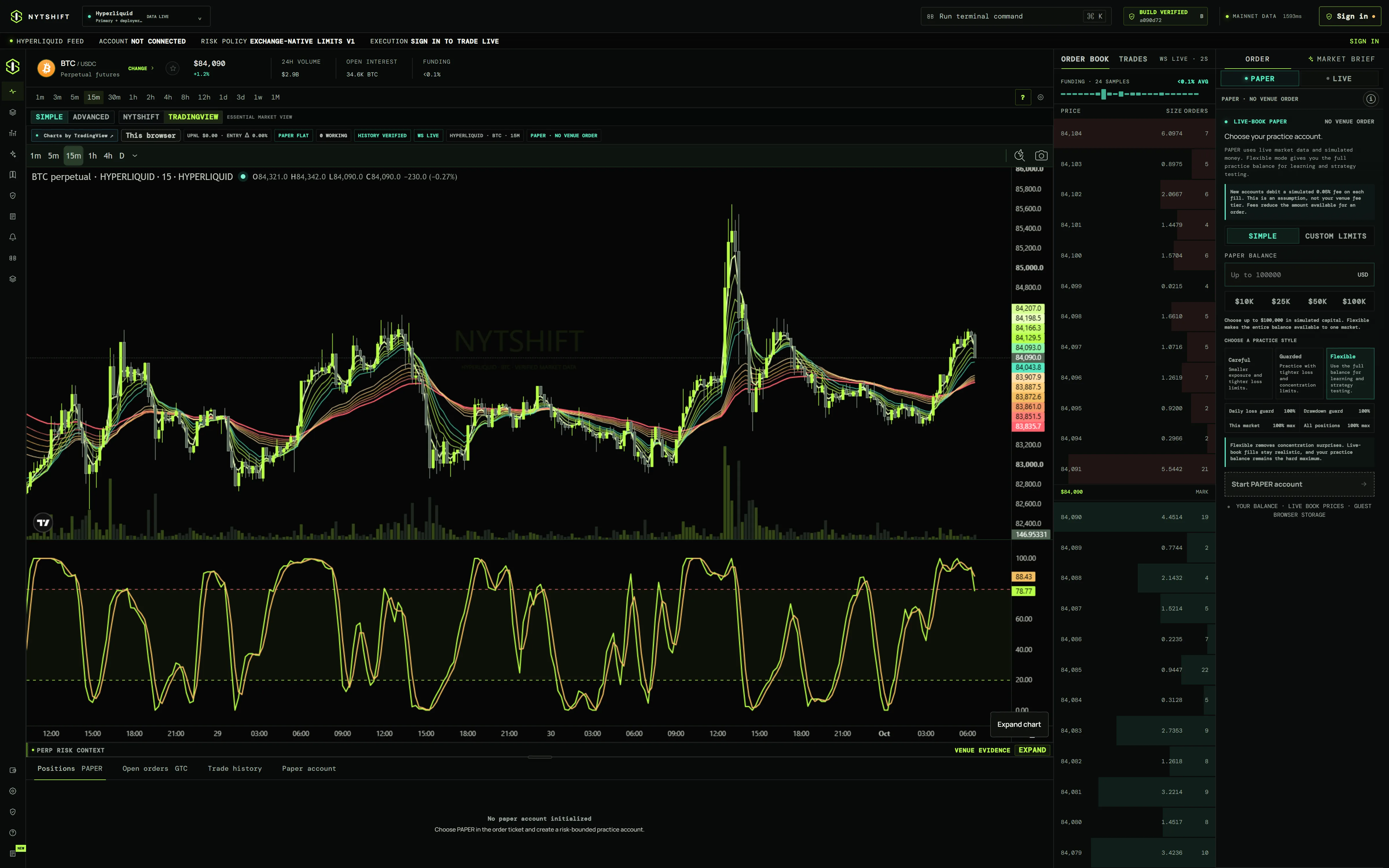
Task: Open the CHANGE market selector
Action: click(x=141, y=68)
